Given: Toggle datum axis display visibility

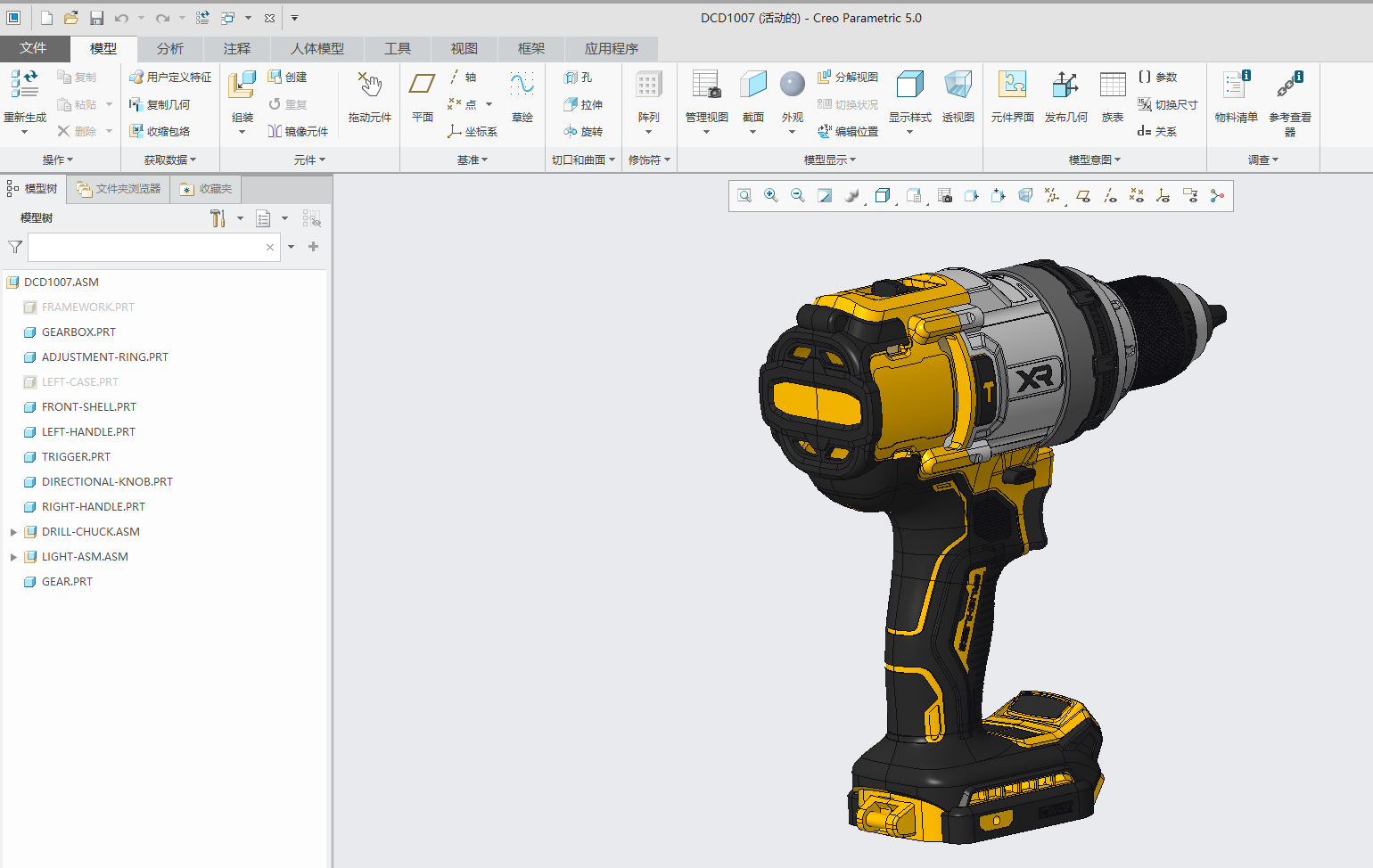Looking at the screenshot, I should pyautogui.click(x=1110, y=195).
